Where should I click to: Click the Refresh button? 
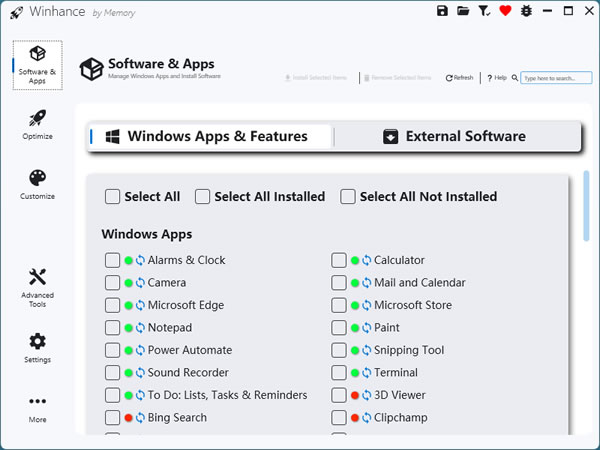point(460,77)
